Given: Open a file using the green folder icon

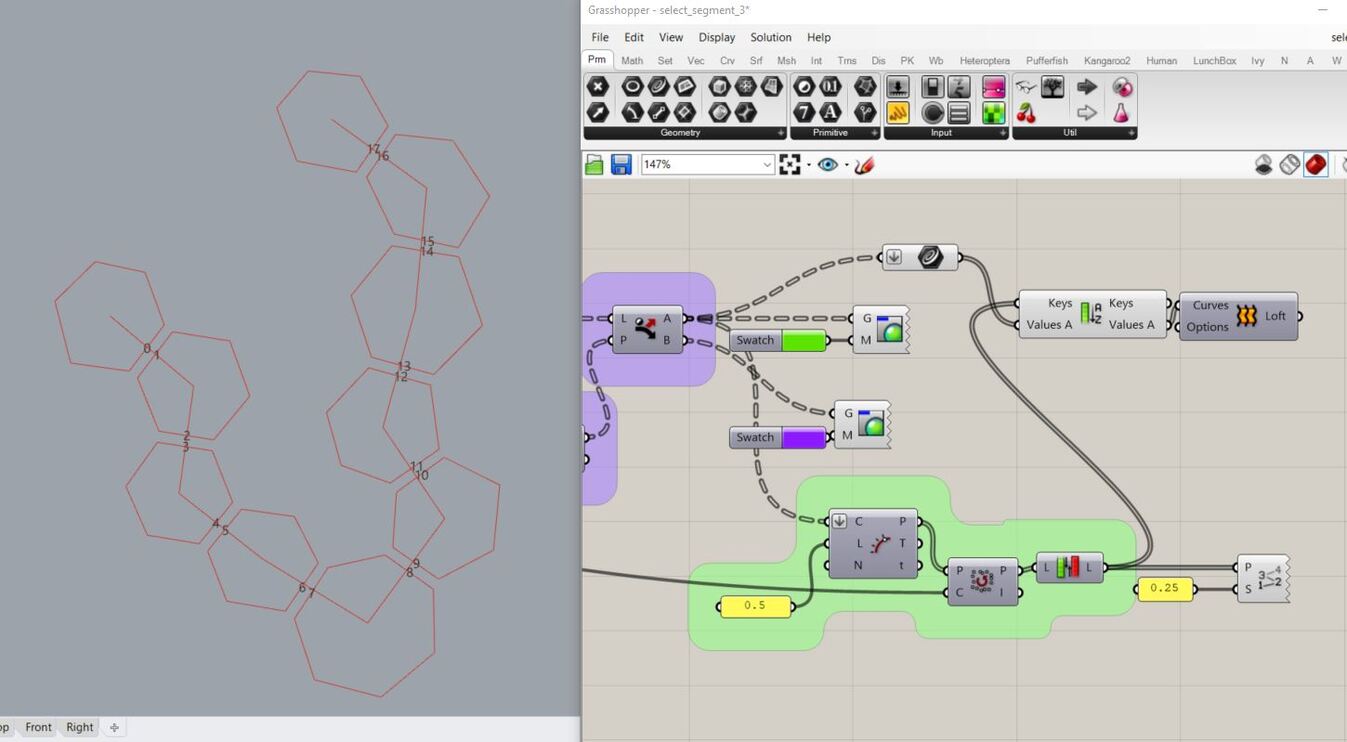Looking at the screenshot, I should 593,165.
